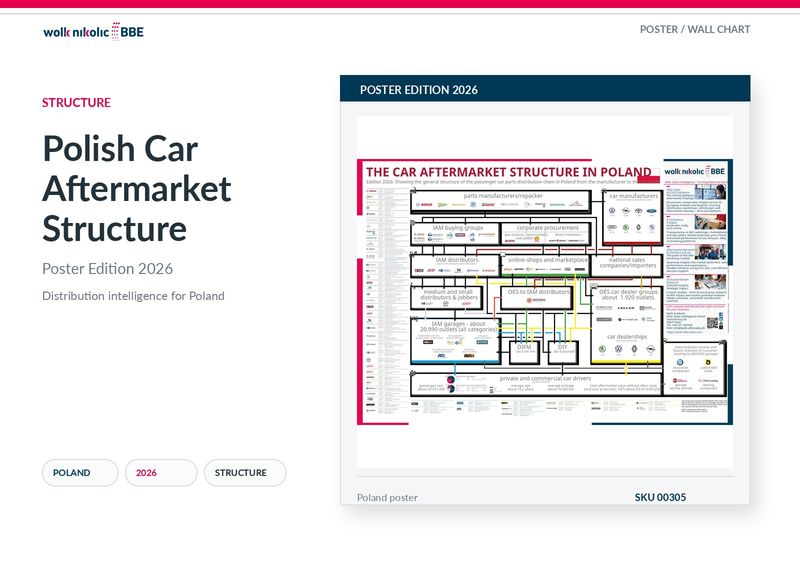
Task: Click the DIFM box in poster
Action: point(524,352)
